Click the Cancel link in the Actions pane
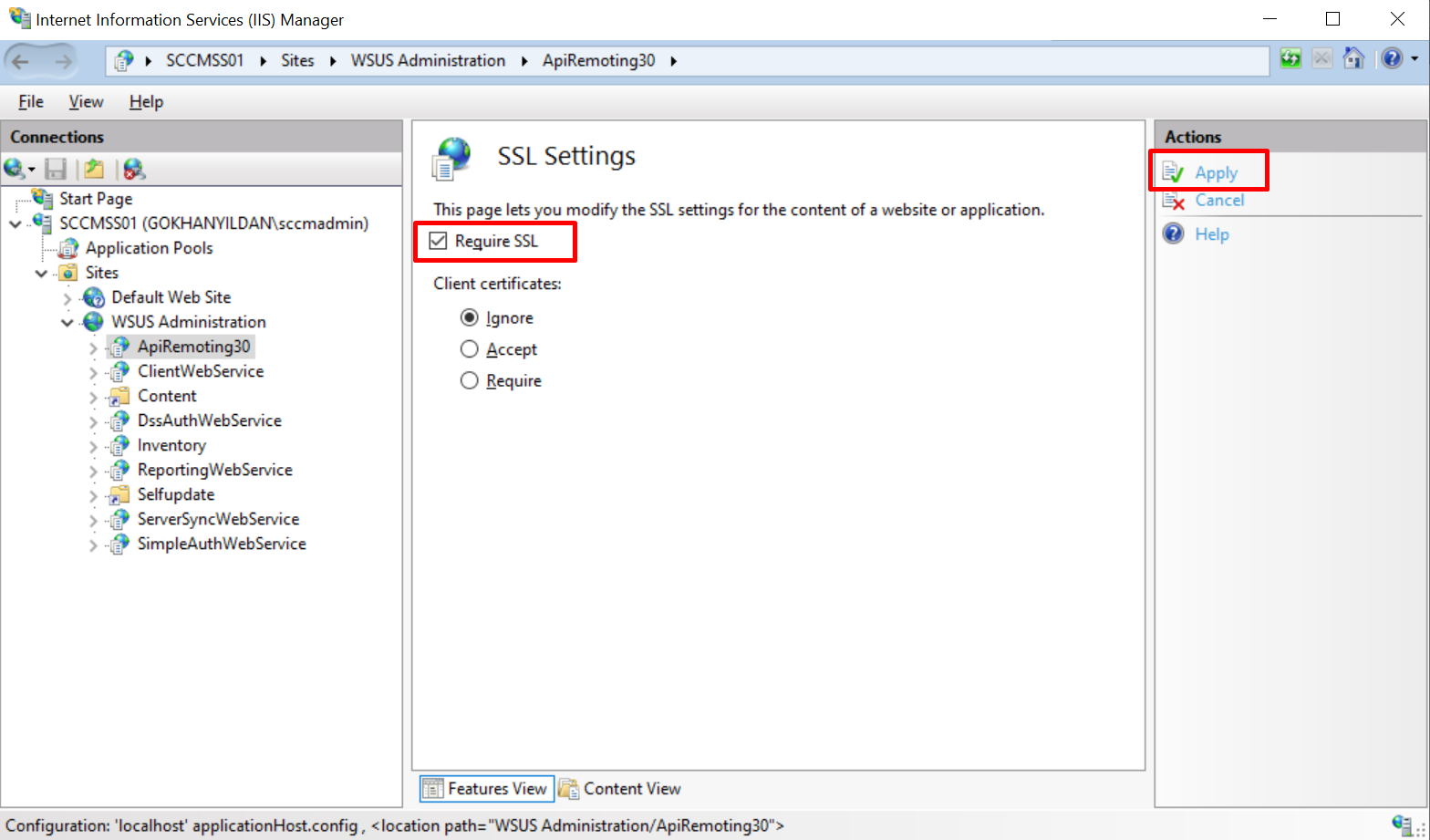The image size is (1430, 840). point(1219,200)
